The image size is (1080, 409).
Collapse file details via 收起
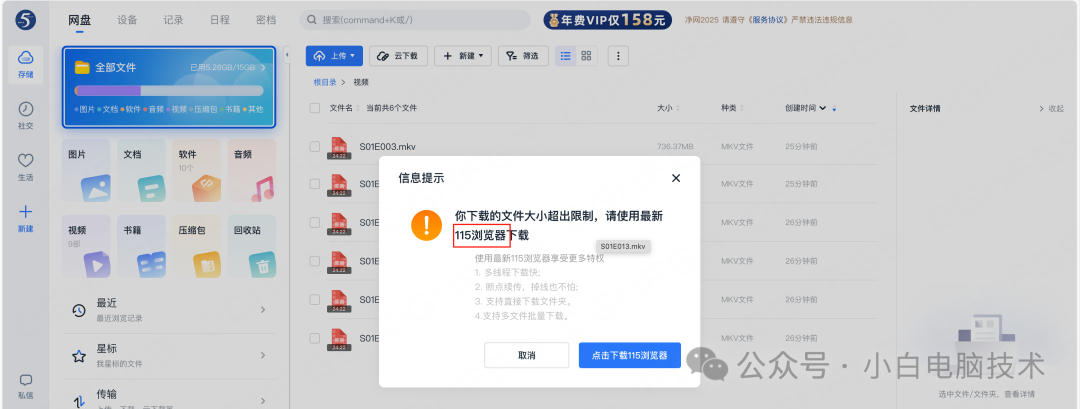click(x=1052, y=109)
